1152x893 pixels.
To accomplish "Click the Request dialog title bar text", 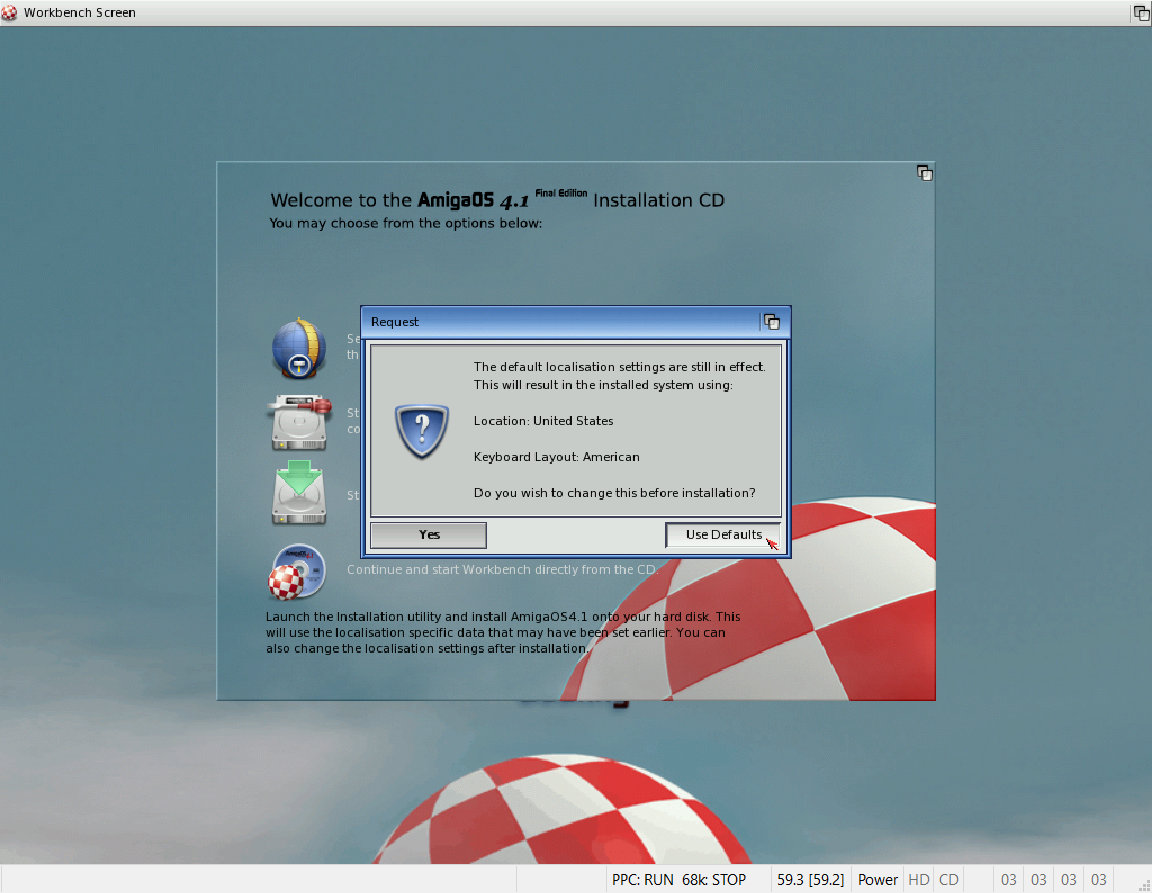I will [x=395, y=322].
